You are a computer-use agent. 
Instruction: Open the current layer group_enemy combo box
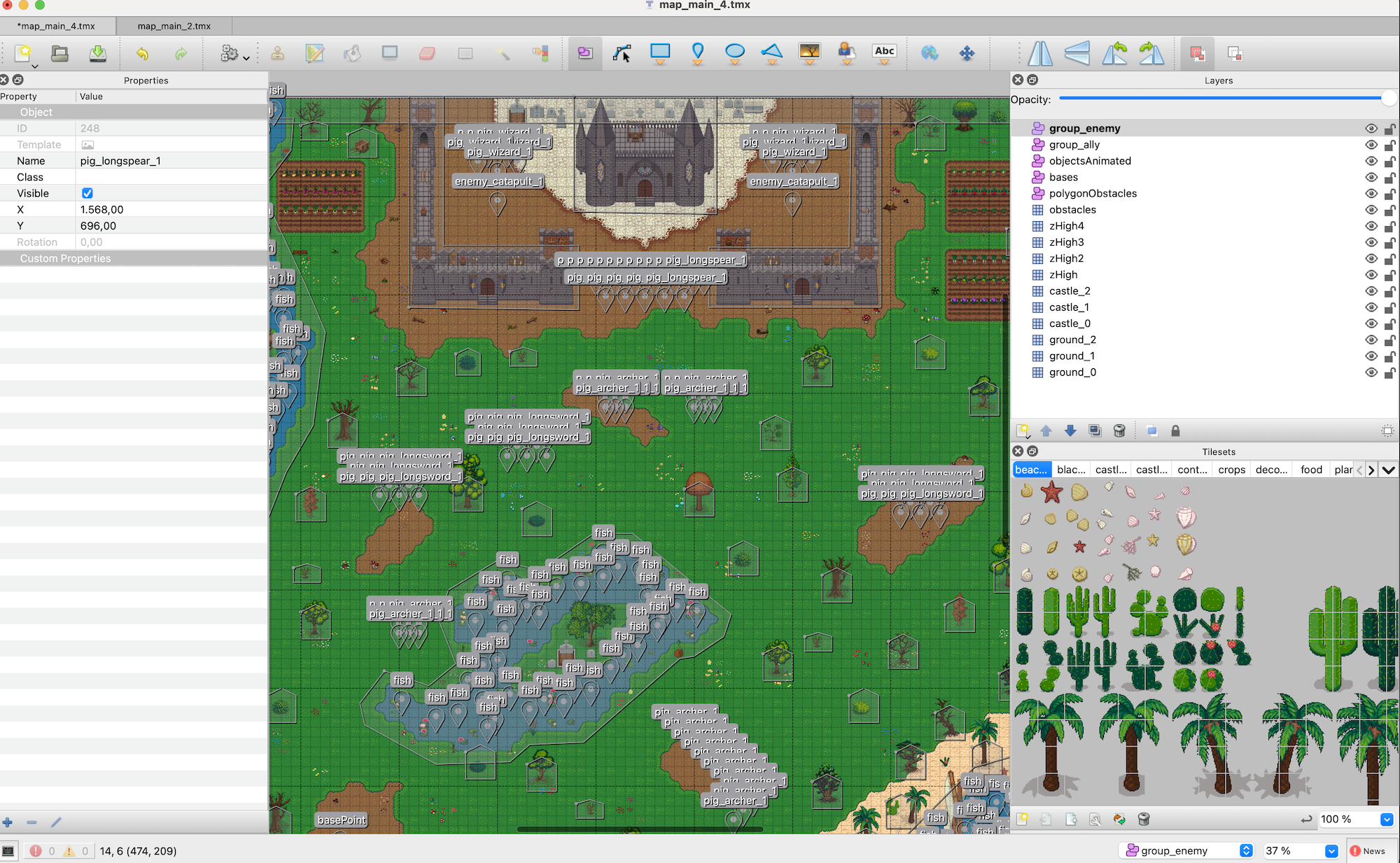[x=1187, y=850]
